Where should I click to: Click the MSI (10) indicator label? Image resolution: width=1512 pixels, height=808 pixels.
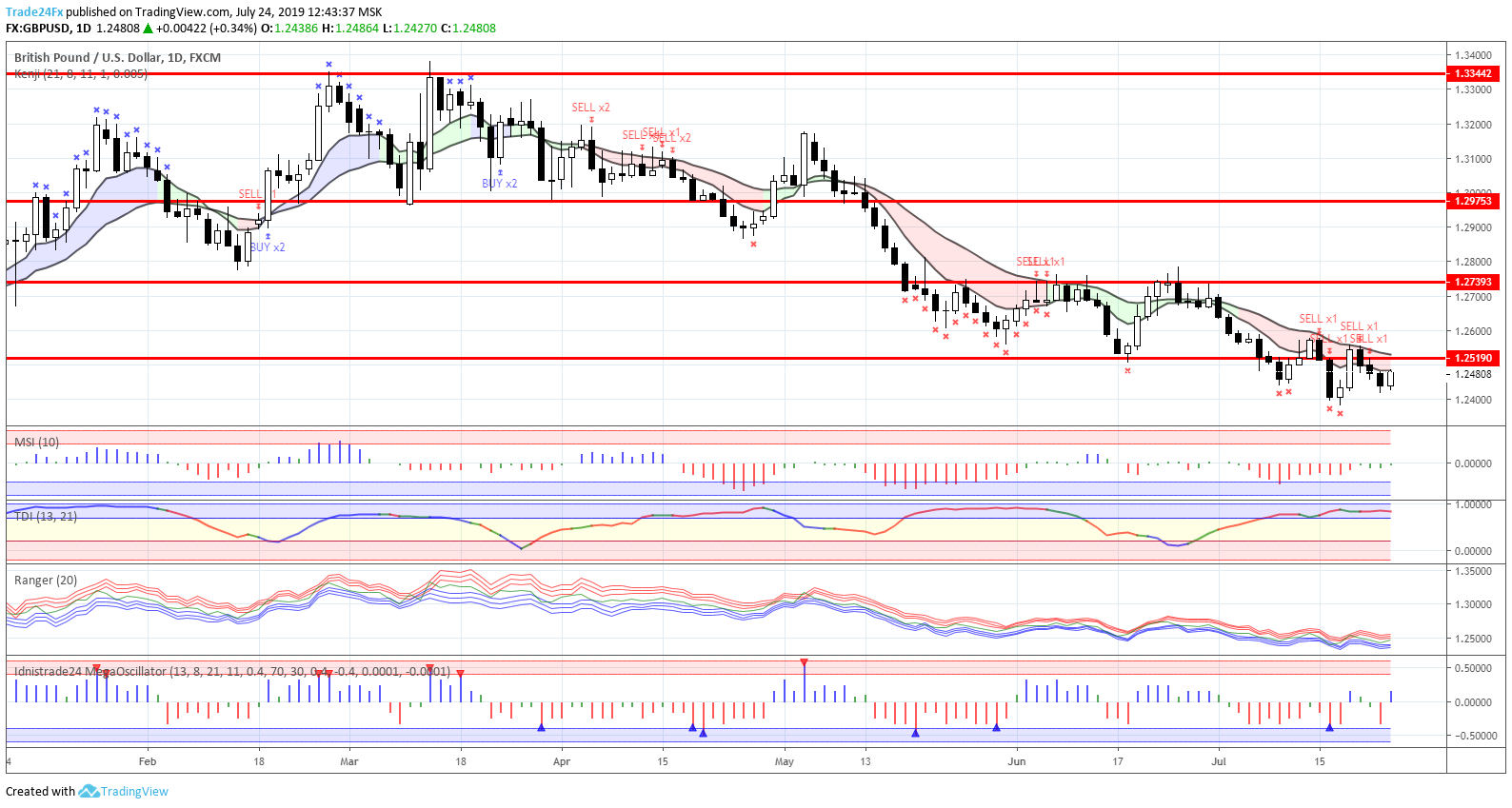[36, 442]
